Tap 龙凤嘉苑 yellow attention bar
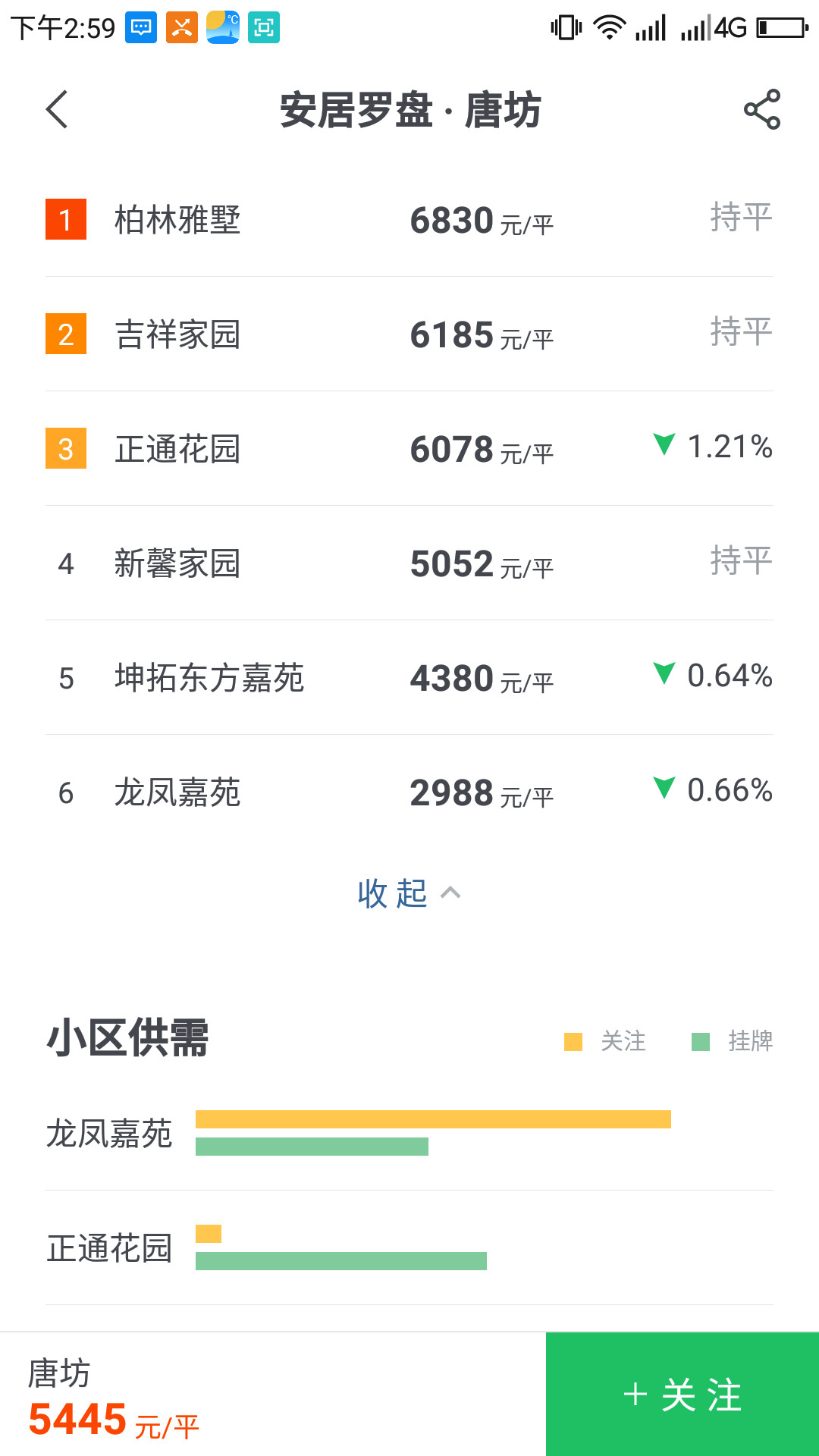 433,1119
